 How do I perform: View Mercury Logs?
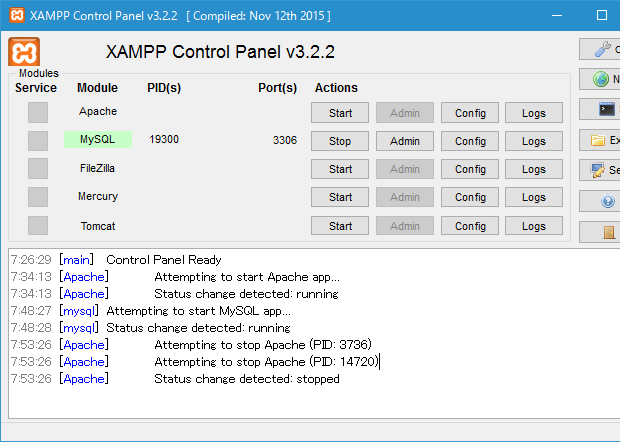(534, 197)
